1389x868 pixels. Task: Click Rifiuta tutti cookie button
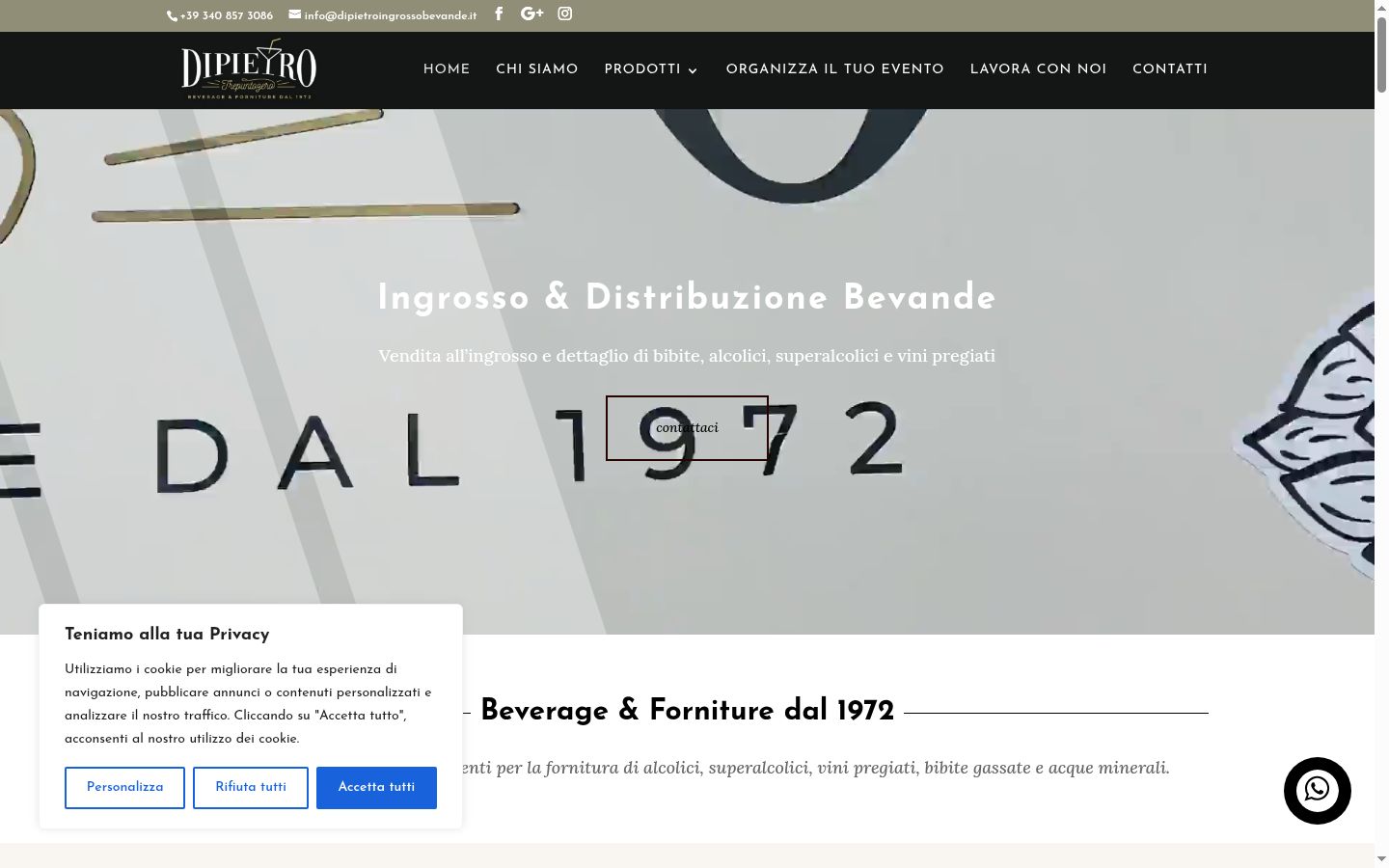pos(251,788)
